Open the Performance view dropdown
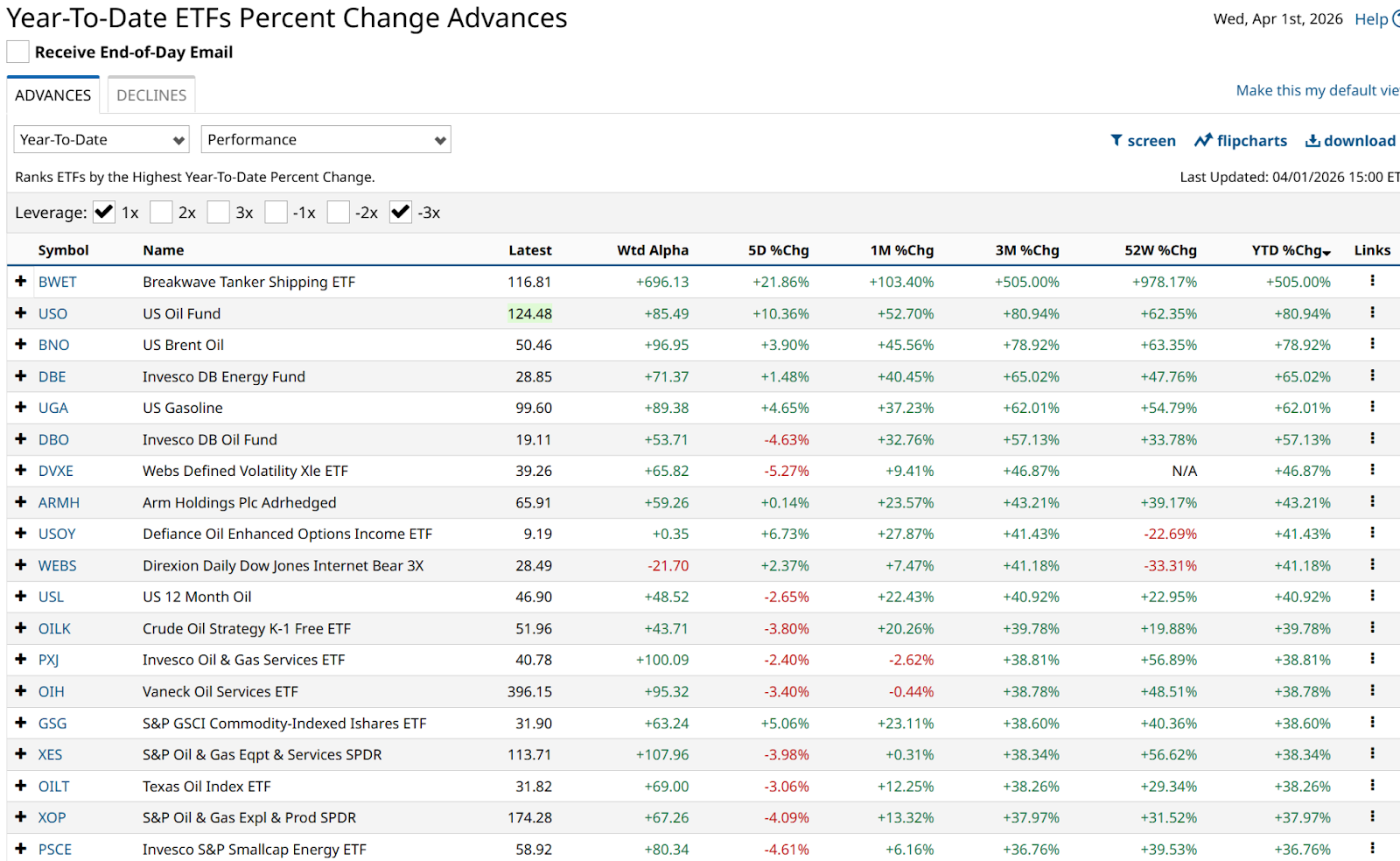Image resolution: width=1400 pixels, height=861 pixels. point(325,140)
